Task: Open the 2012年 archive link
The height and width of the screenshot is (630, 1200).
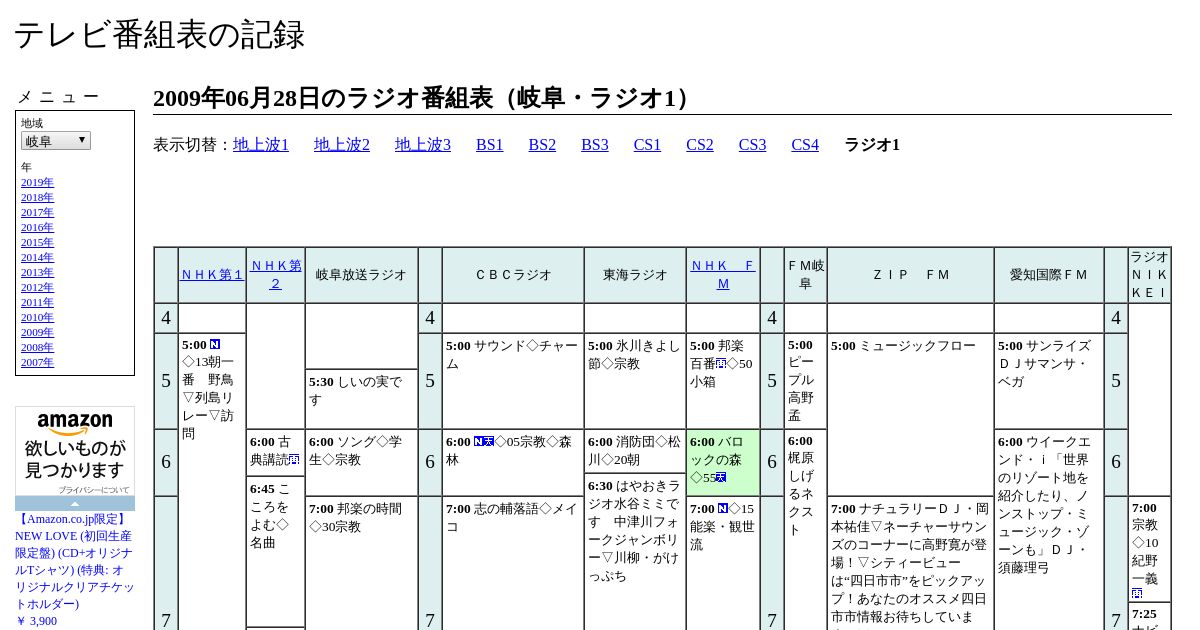Action: point(37,287)
